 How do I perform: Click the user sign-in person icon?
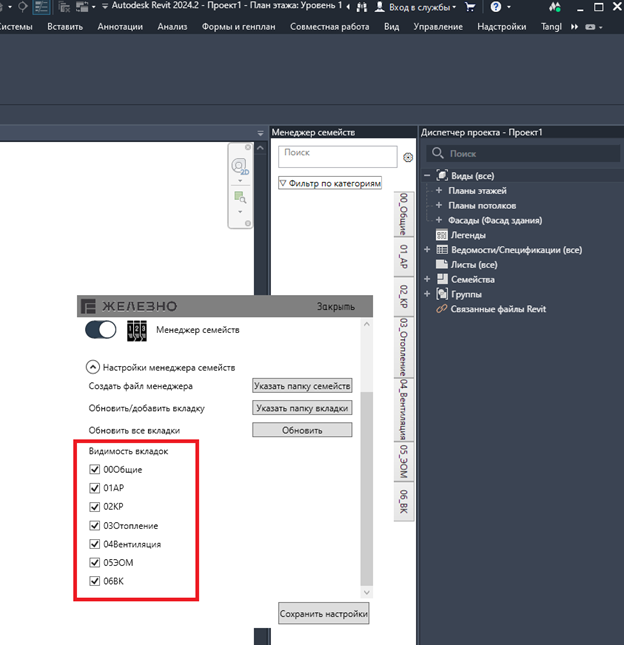click(x=380, y=7)
